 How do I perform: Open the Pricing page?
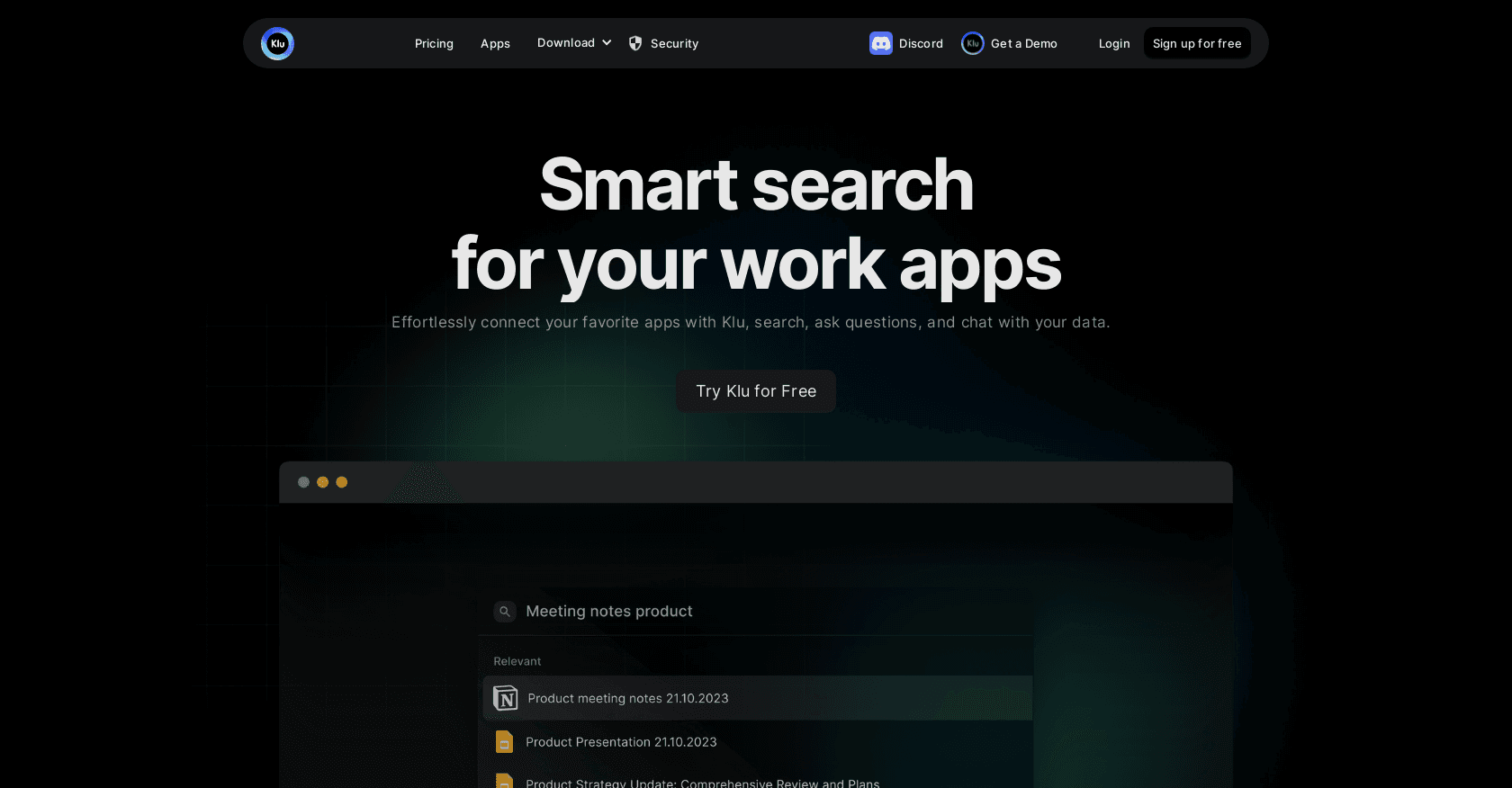click(x=434, y=43)
